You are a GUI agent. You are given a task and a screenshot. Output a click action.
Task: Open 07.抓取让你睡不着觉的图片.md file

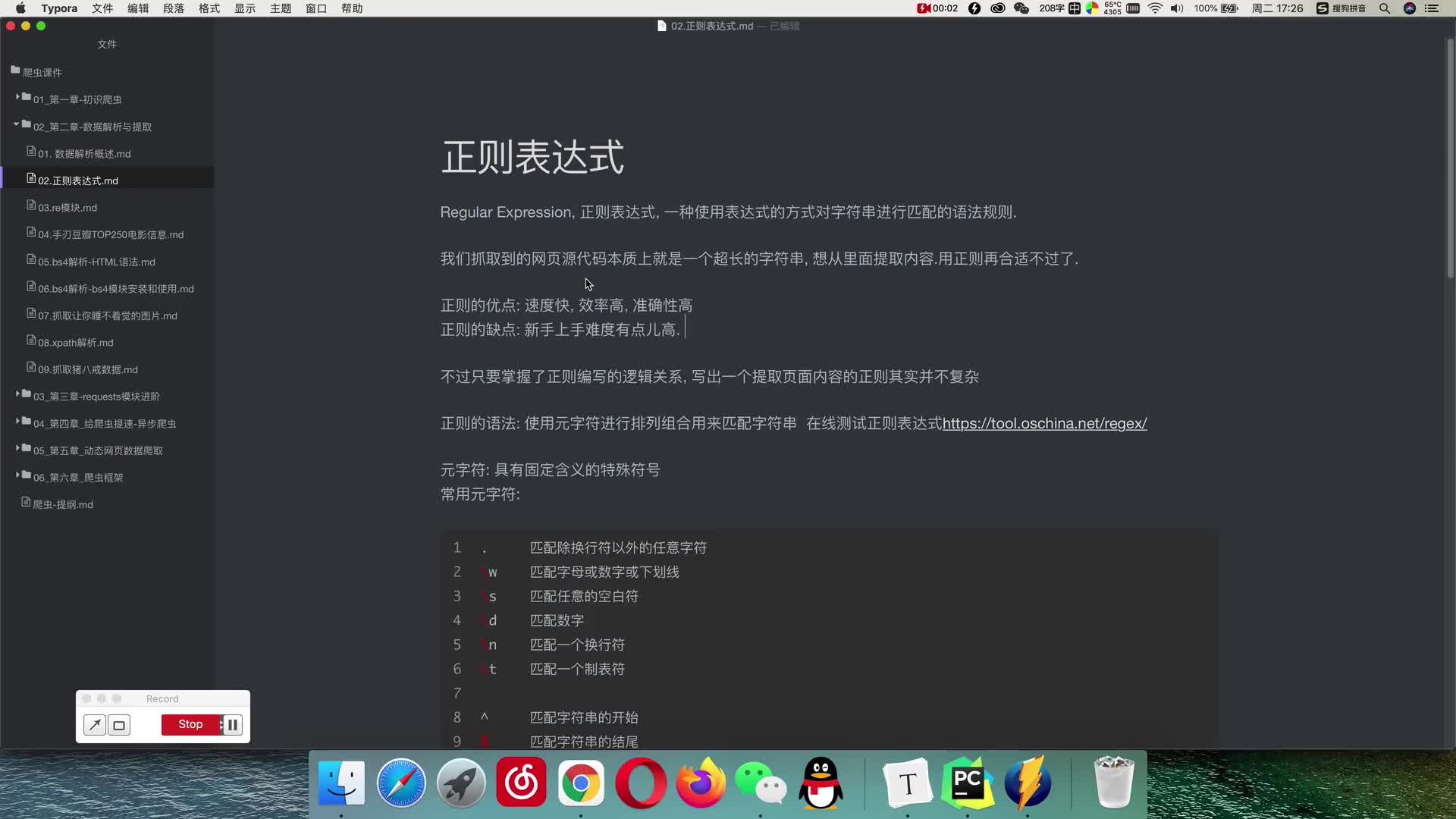point(107,315)
